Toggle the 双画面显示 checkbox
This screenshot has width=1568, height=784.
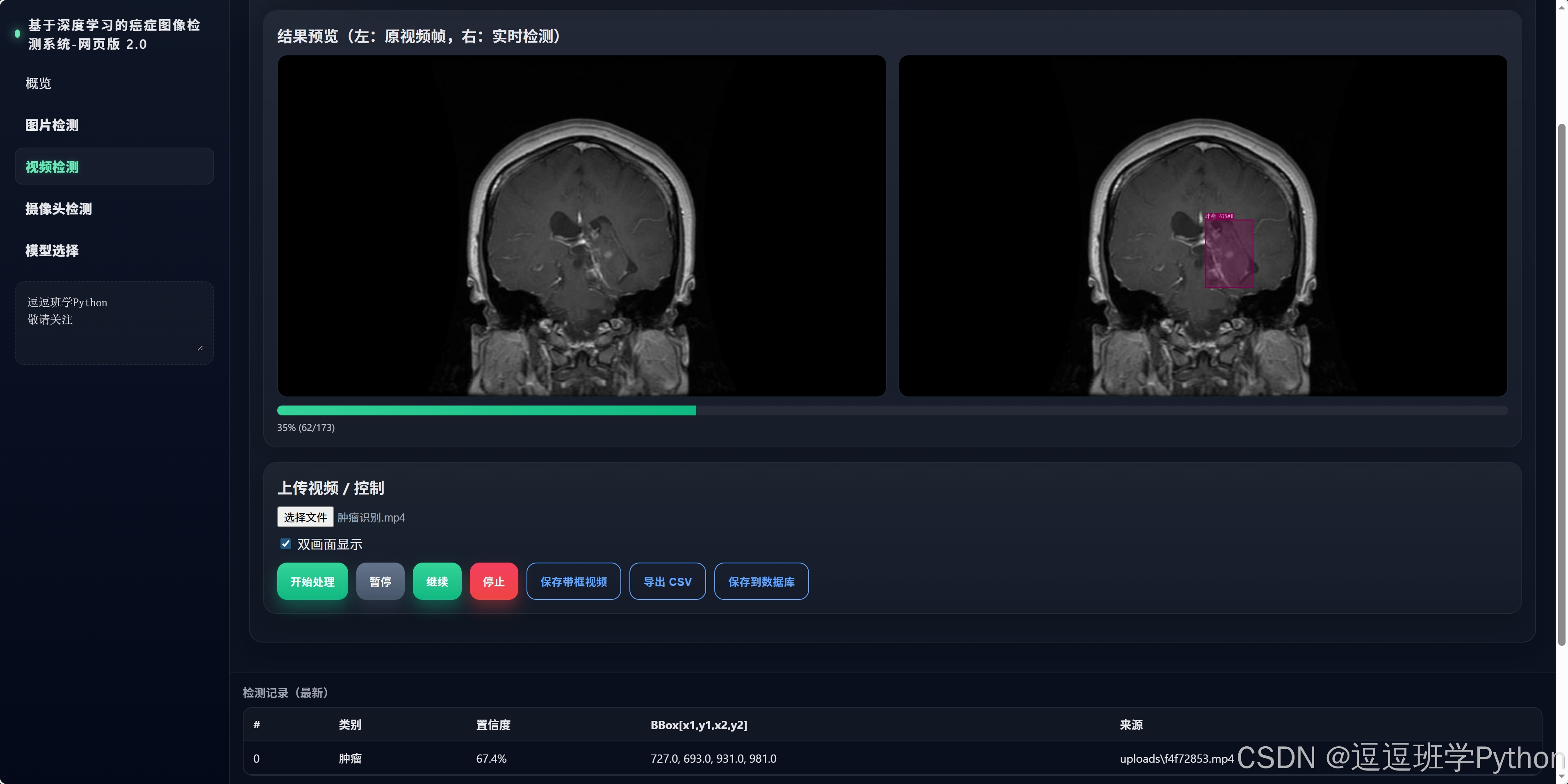click(285, 544)
